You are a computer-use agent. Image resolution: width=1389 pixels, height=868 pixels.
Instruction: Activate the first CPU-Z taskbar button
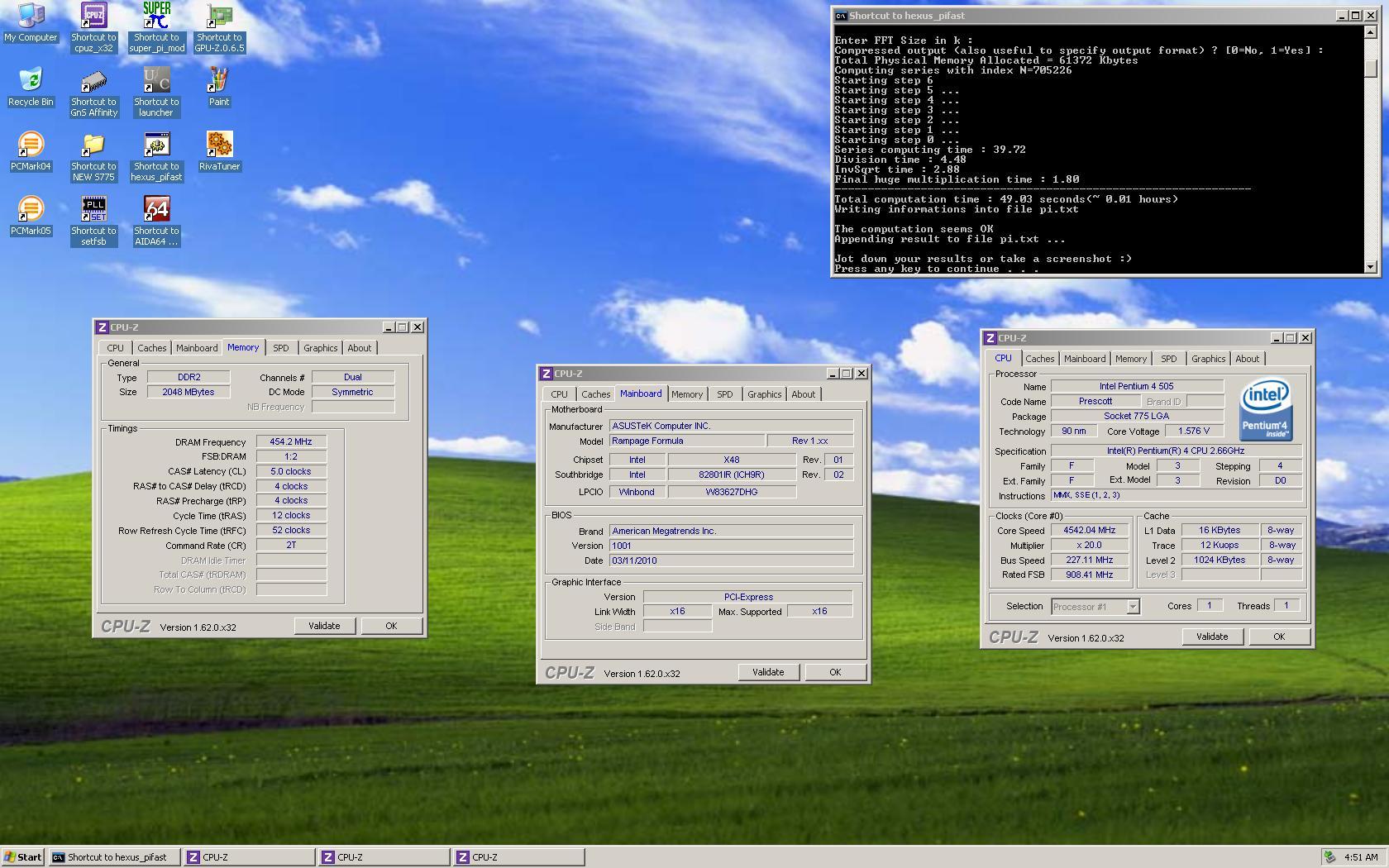pyautogui.click(x=249, y=857)
